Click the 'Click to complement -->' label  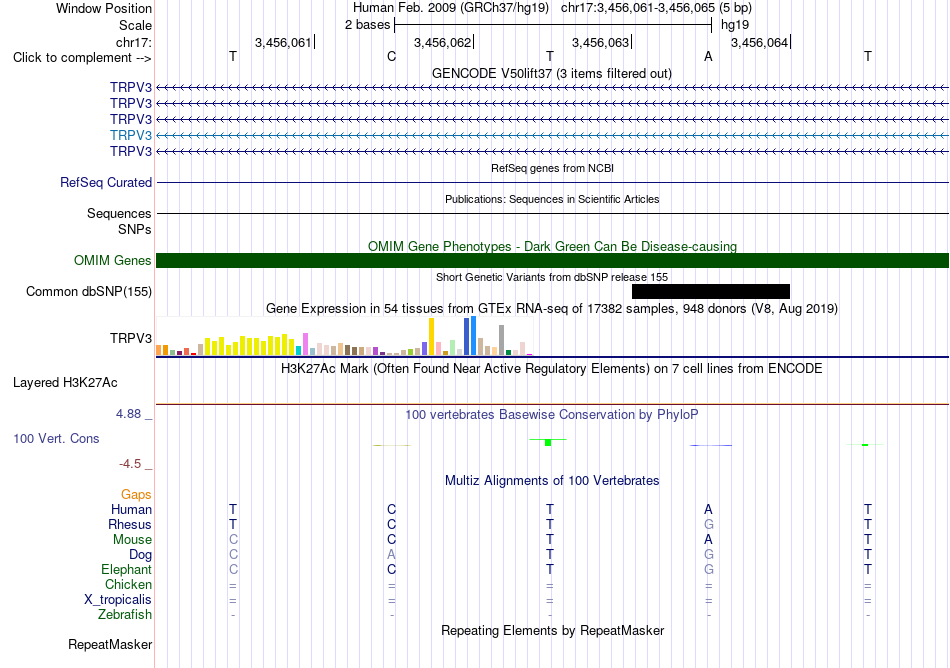click(x=82, y=58)
